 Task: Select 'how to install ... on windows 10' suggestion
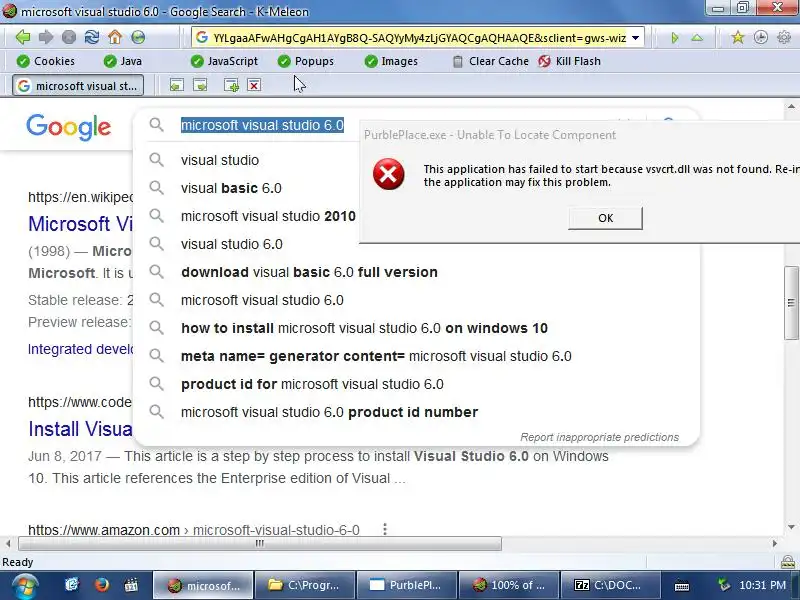(364, 328)
